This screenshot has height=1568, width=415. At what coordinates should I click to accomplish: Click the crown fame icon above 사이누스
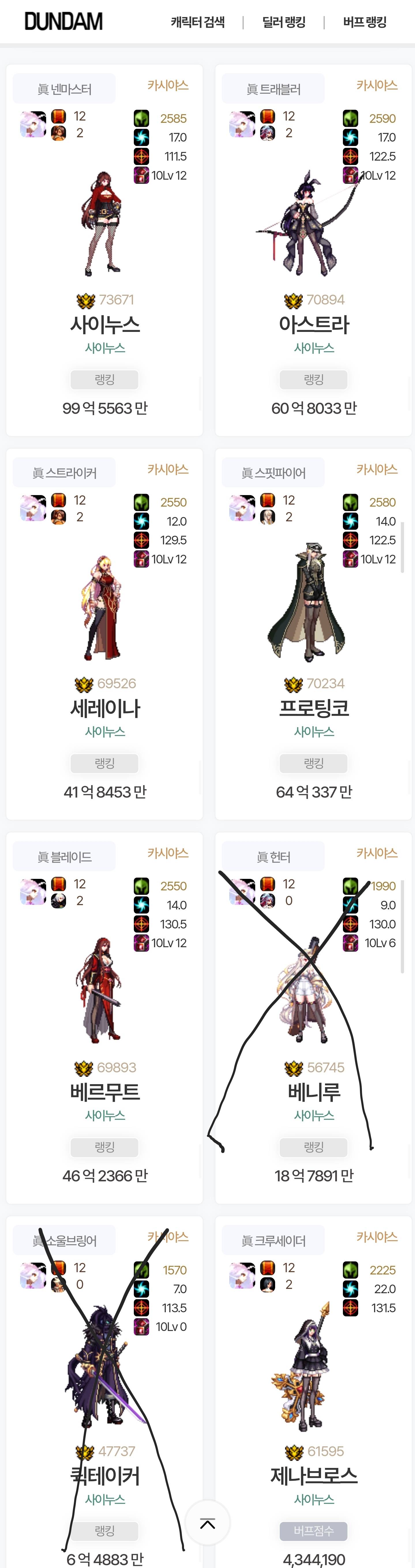coord(86,301)
